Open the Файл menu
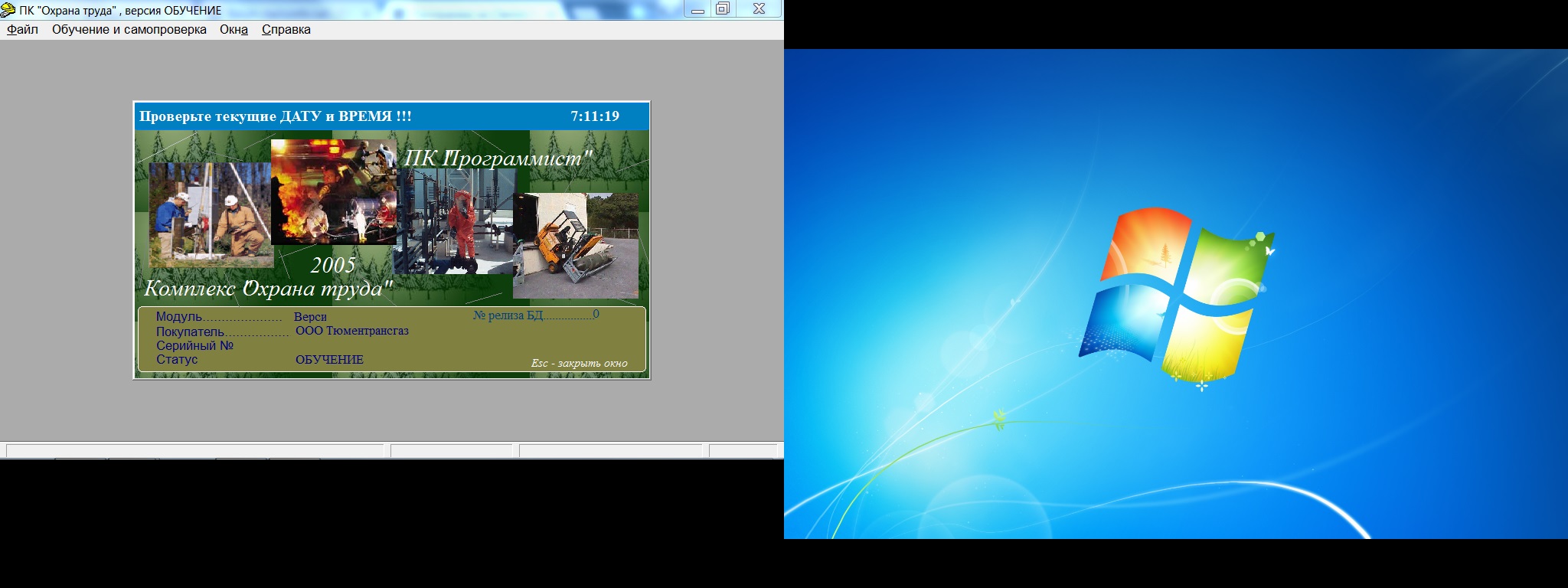1568x588 pixels. pyautogui.click(x=22, y=30)
